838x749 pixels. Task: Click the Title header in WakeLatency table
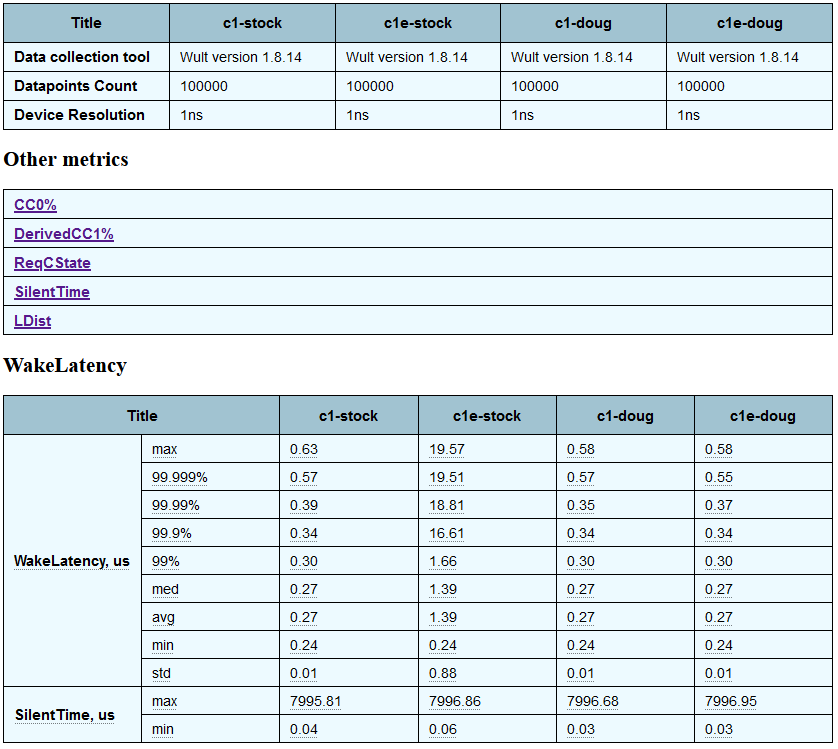point(142,416)
